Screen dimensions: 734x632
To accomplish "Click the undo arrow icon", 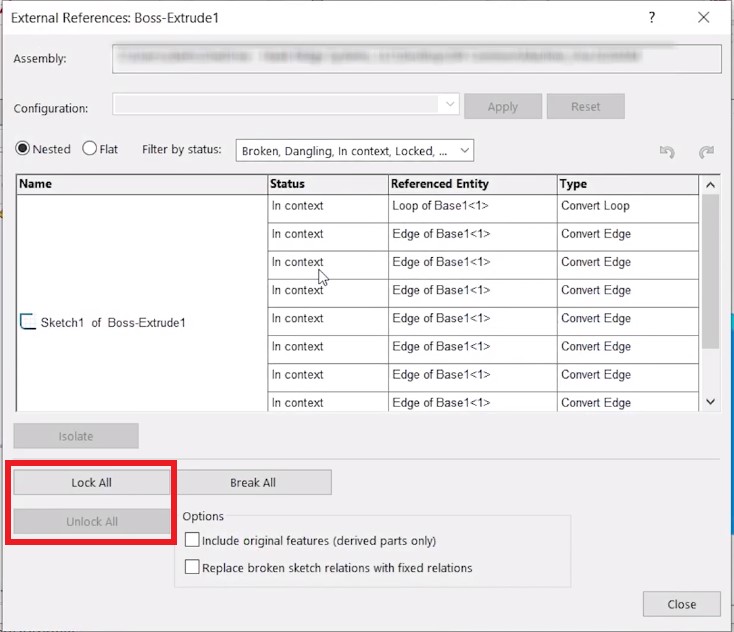I will click(667, 151).
